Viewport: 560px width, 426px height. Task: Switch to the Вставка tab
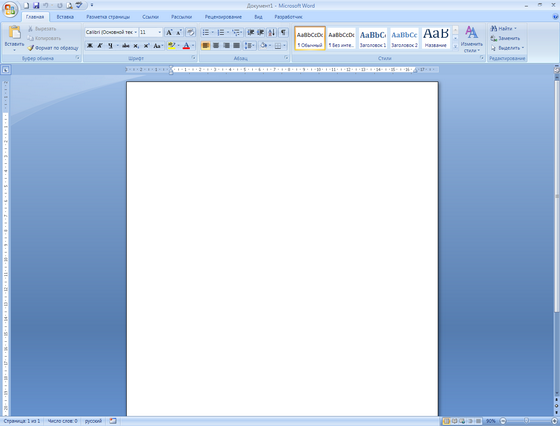[x=65, y=17]
